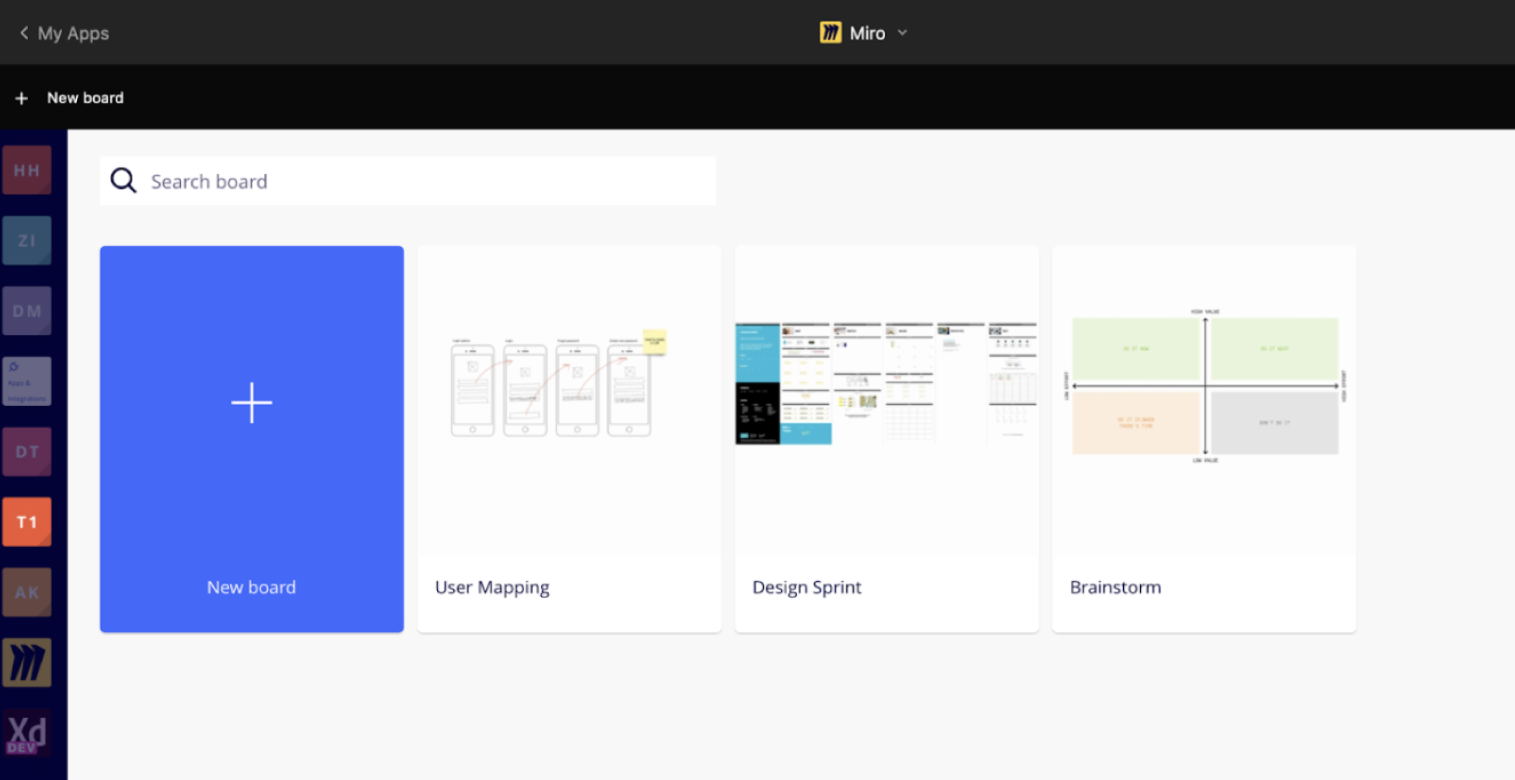Go back to My Apps
This screenshot has width=1515, height=780.
point(63,33)
